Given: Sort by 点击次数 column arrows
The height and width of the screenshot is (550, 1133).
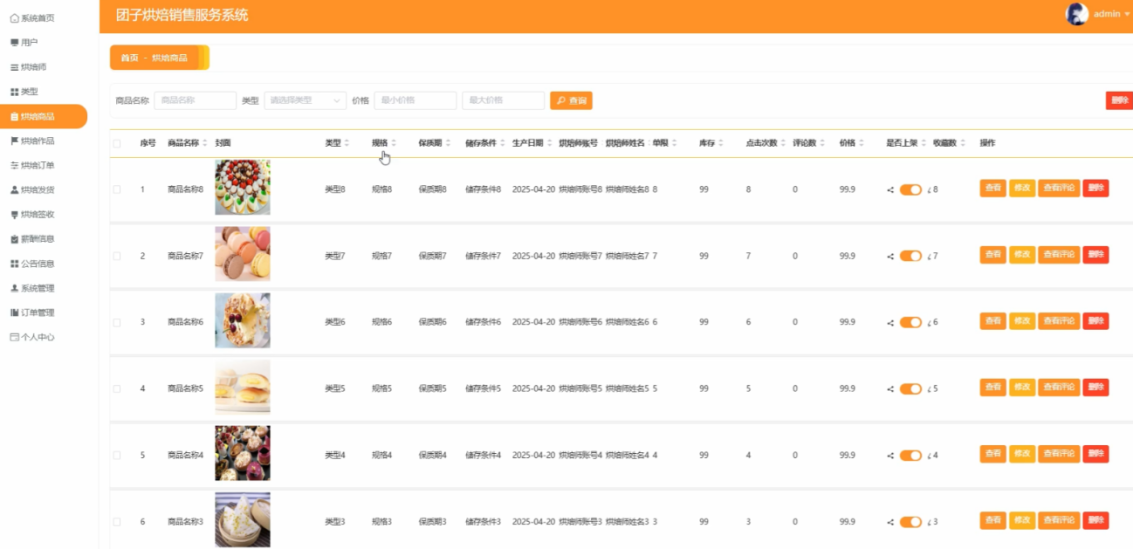Looking at the screenshot, I should [x=783, y=143].
